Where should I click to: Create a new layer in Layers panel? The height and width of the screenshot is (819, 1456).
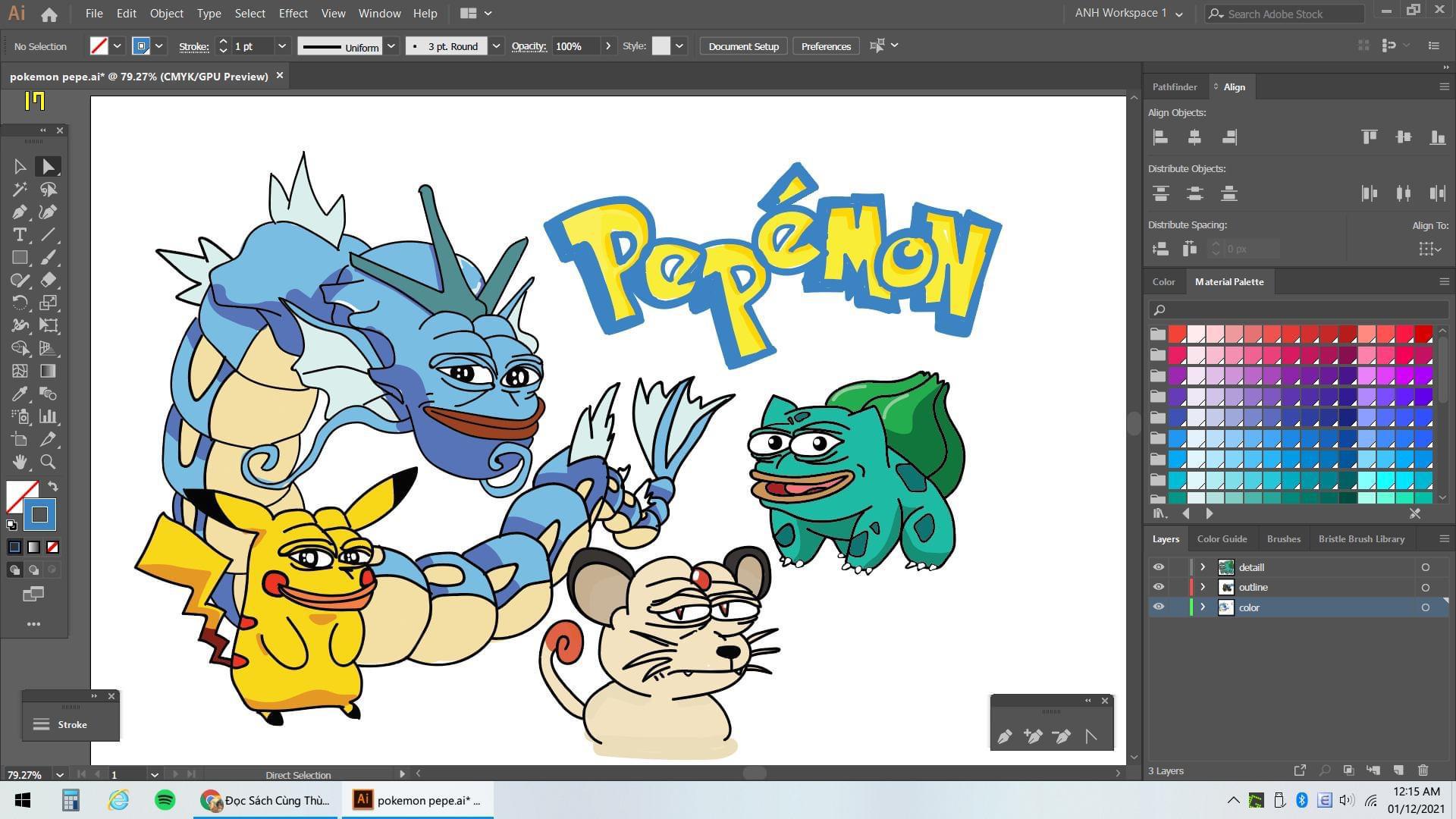click(x=1398, y=770)
